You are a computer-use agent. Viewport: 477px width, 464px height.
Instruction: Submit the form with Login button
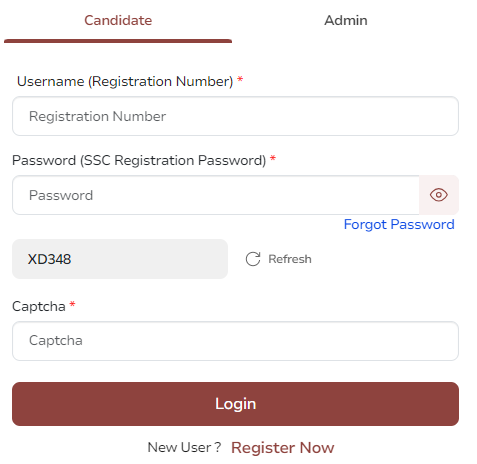tap(235, 404)
